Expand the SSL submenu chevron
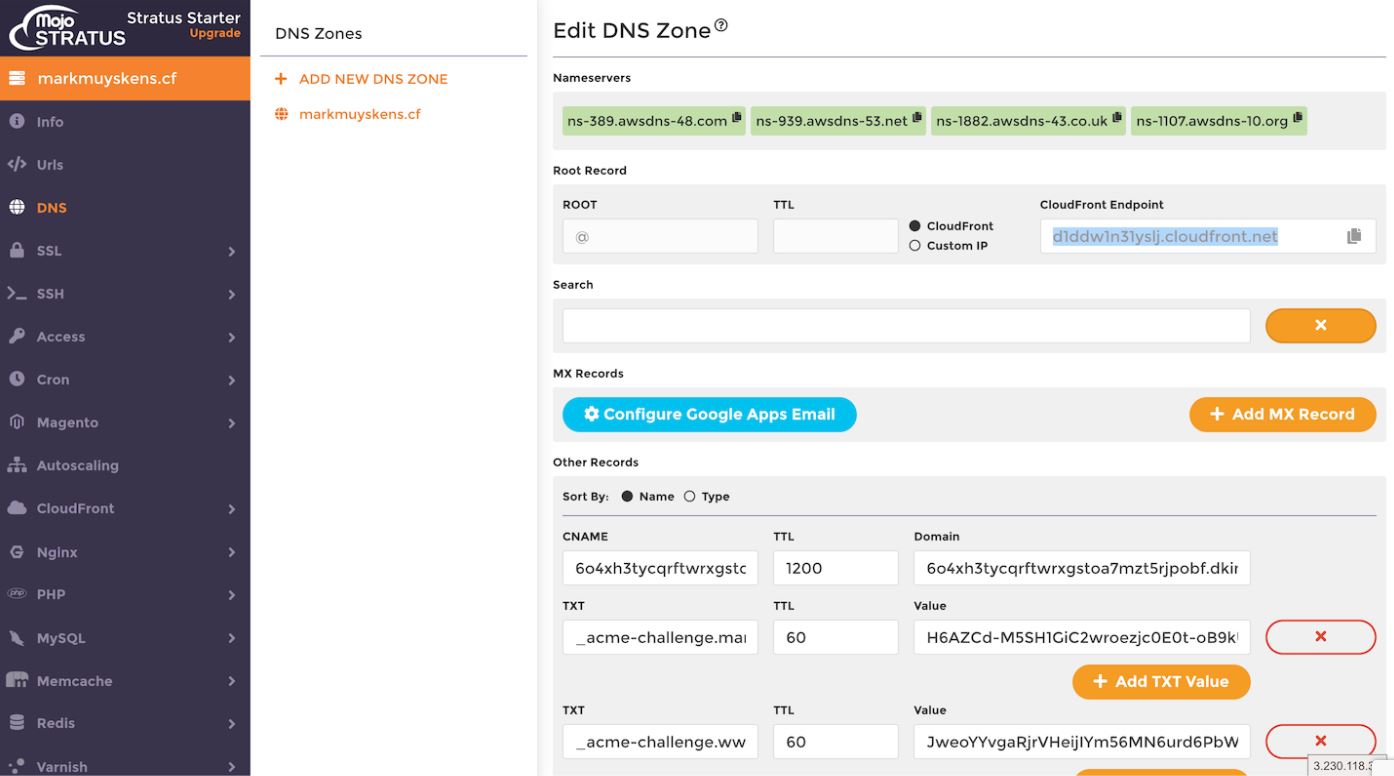The height and width of the screenshot is (776, 1394). click(232, 251)
